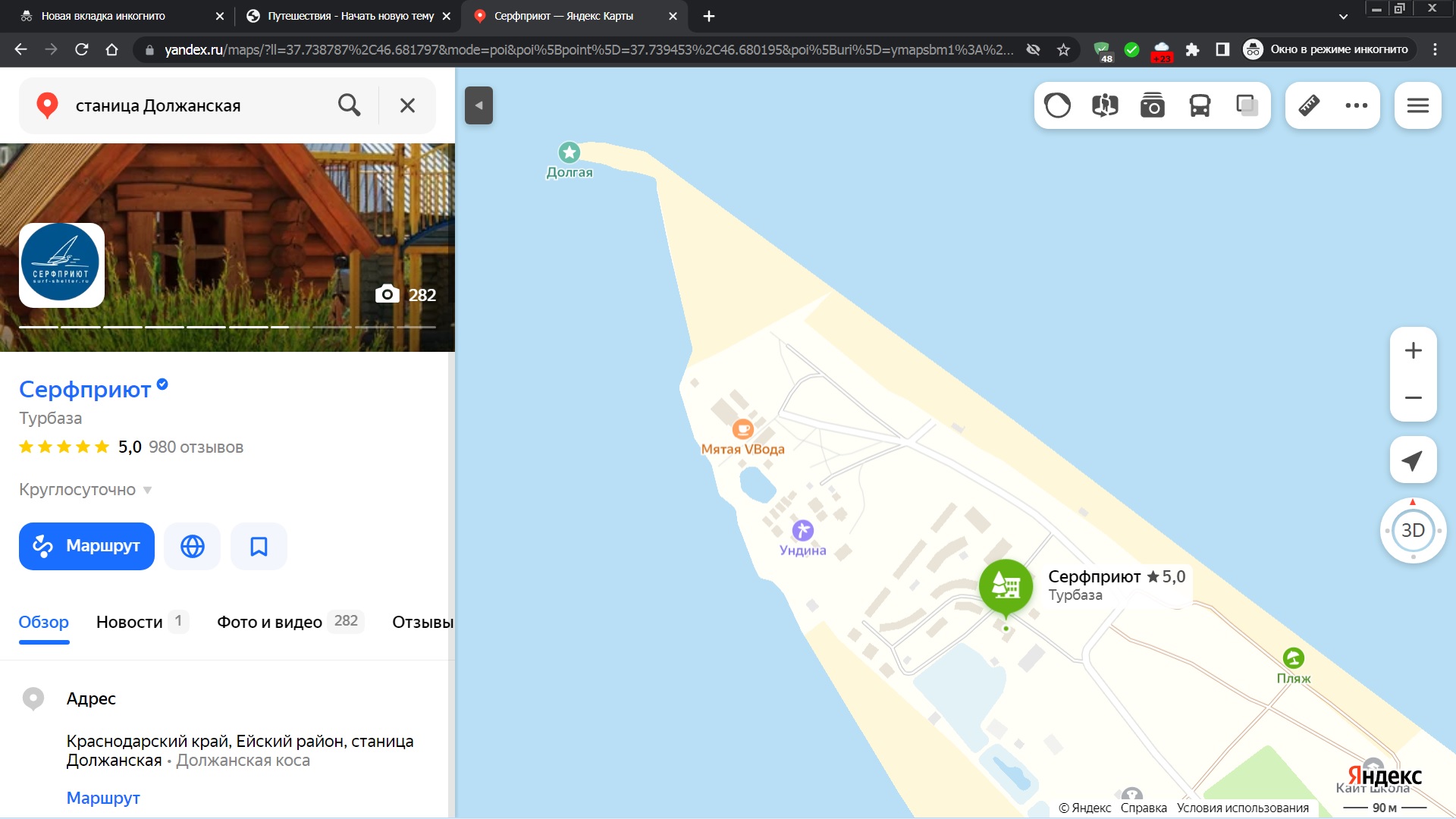This screenshot has height=819, width=1456.
Task: Select the Ундина windsurf marker
Action: tap(802, 530)
